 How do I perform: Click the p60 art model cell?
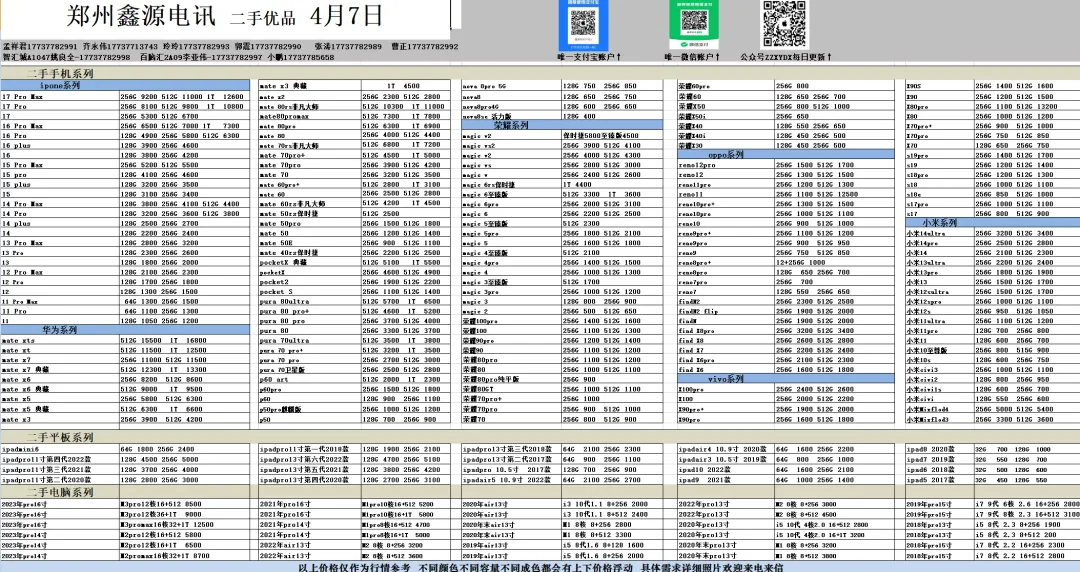click(310, 379)
